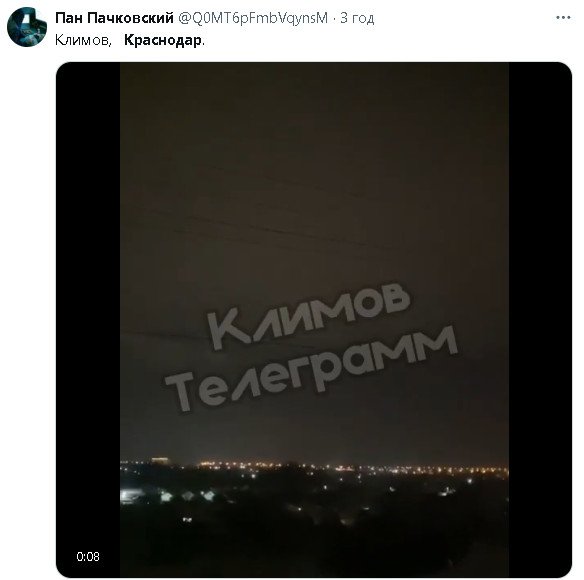Open the tweet via the 3 год timestamp
This screenshot has height=580, width=584.
pyautogui.click(x=357, y=18)
